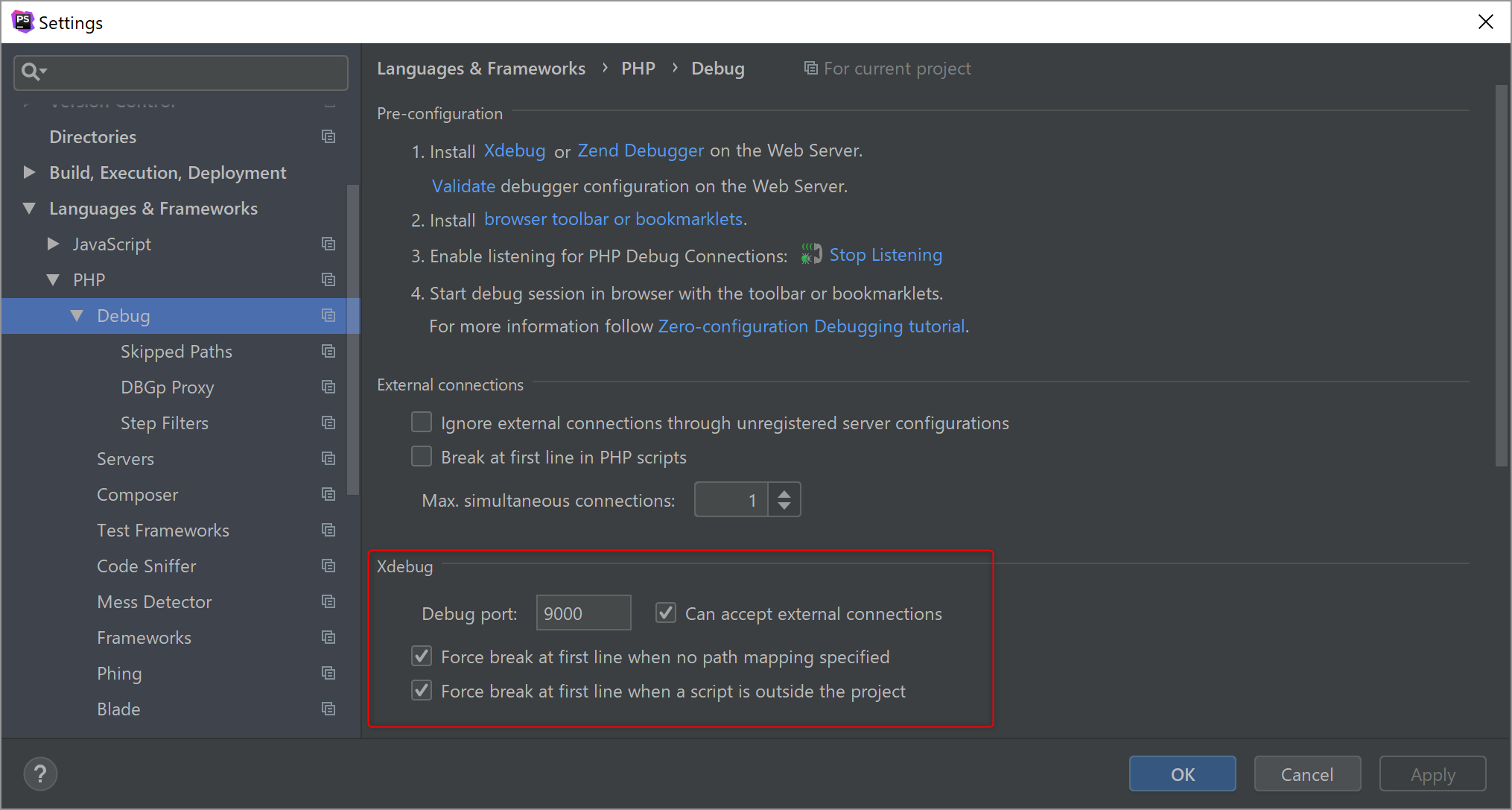
Task: Click the project-level icon next to Directories
Action: coord(328,136)
